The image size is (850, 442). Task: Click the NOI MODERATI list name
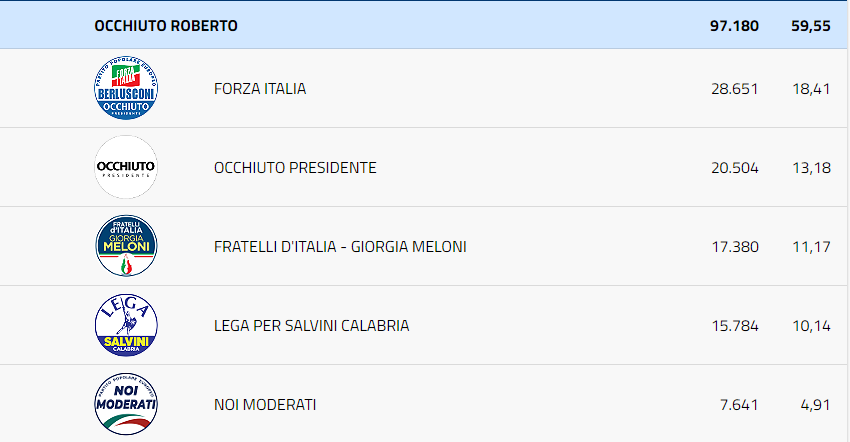[x=265, y=404]
